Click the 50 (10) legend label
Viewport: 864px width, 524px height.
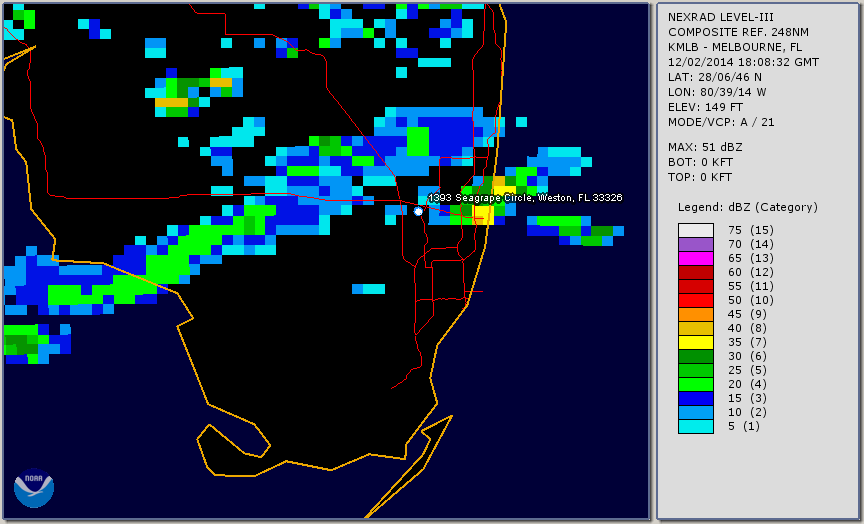coord(750,300)
